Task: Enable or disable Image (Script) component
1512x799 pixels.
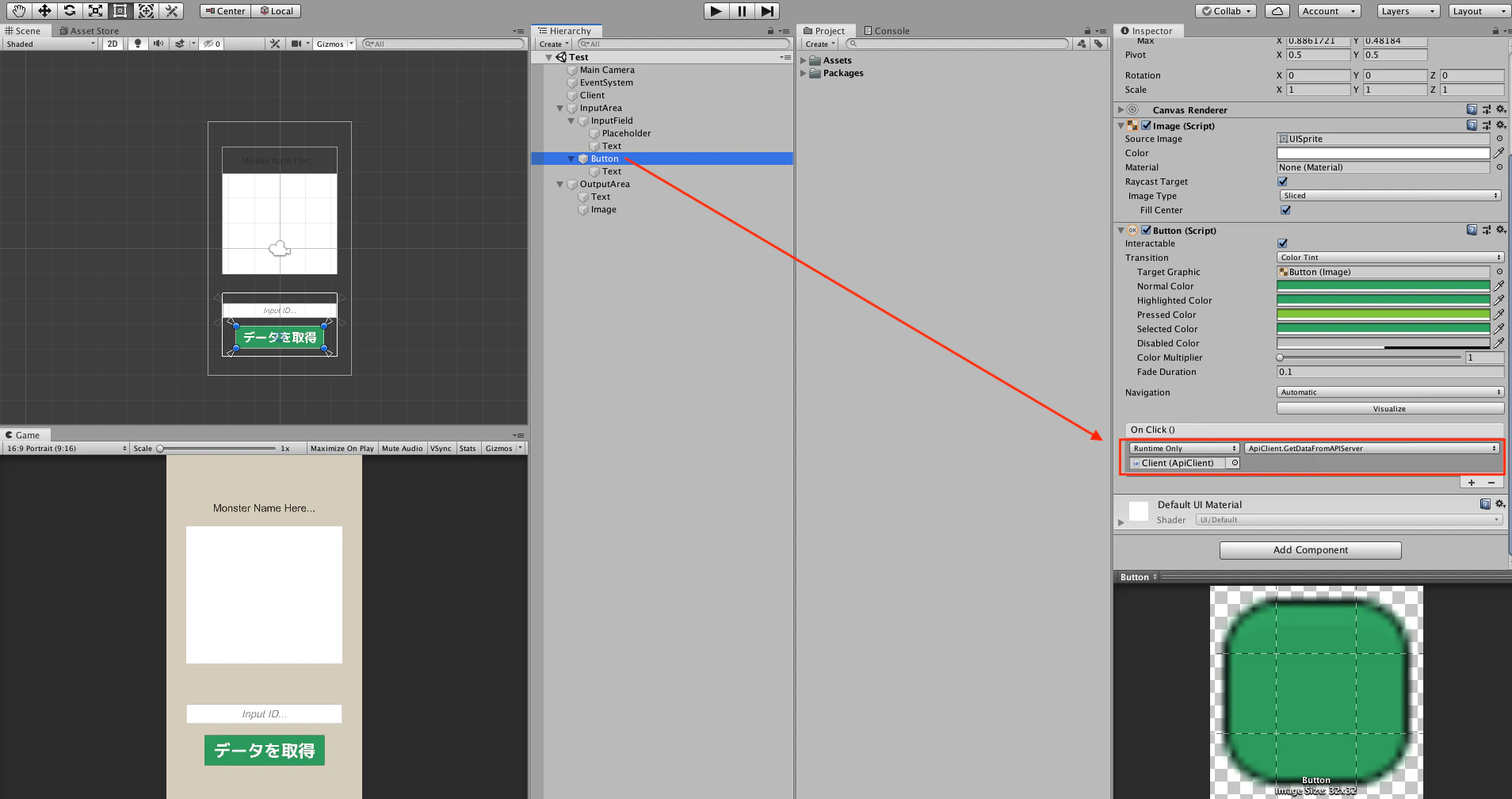Action: [1146, 125]
